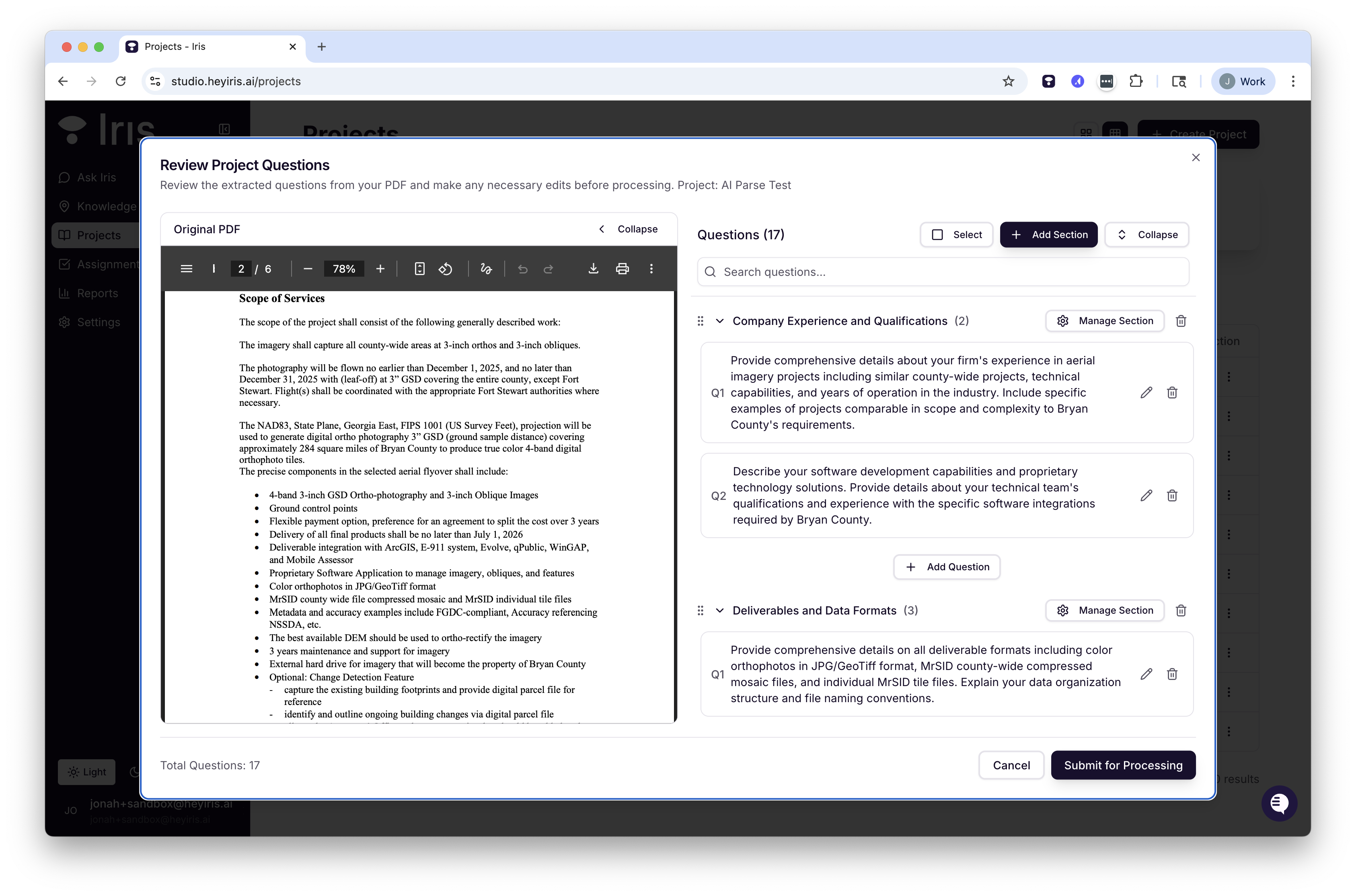The width and height of the screenshot is (1356, 896).
Task: Toggle the PDF sidebar menu icon
Action: pyautogui.click(x=186, y=269)
